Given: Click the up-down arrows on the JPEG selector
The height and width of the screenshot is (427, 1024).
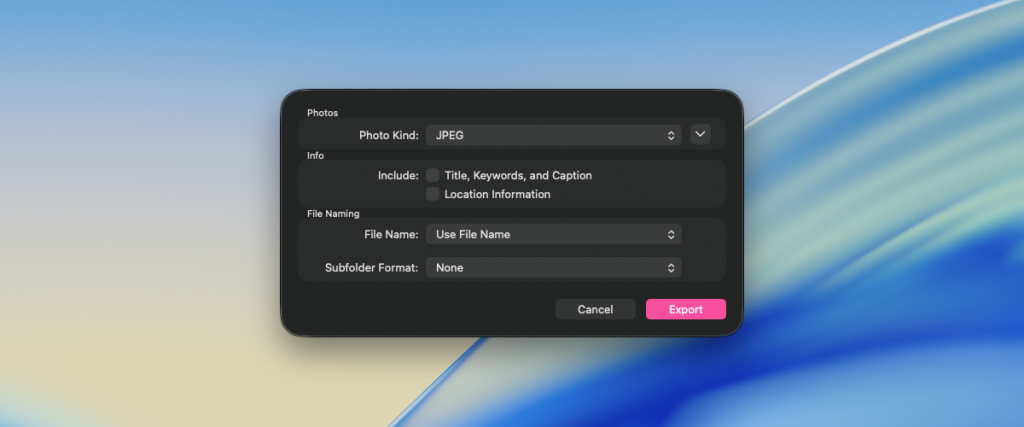Looking at the screenshot, I should pos(671,135).
